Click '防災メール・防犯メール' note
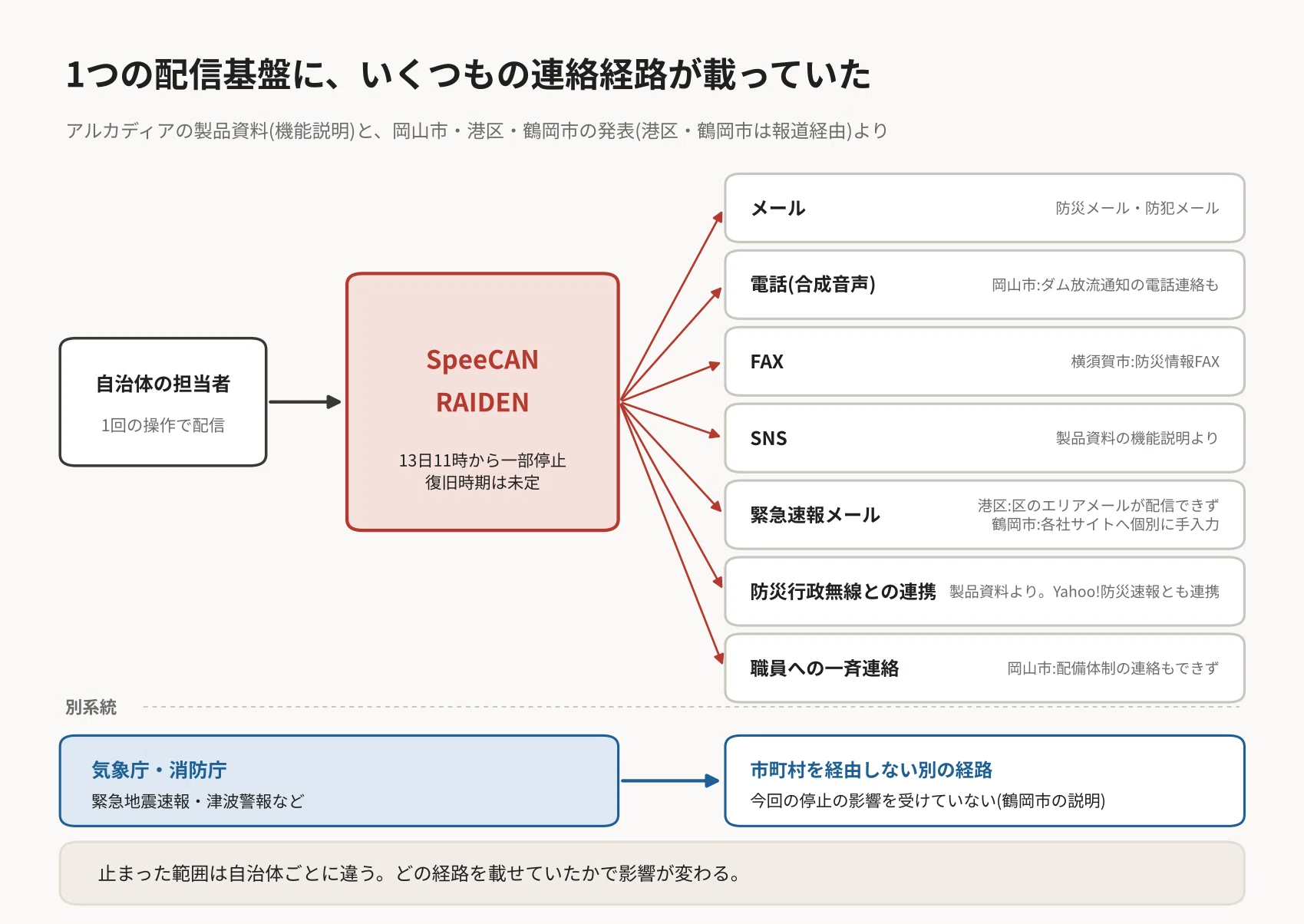This screenshot has height=924, width=1304. [1137, 208]
